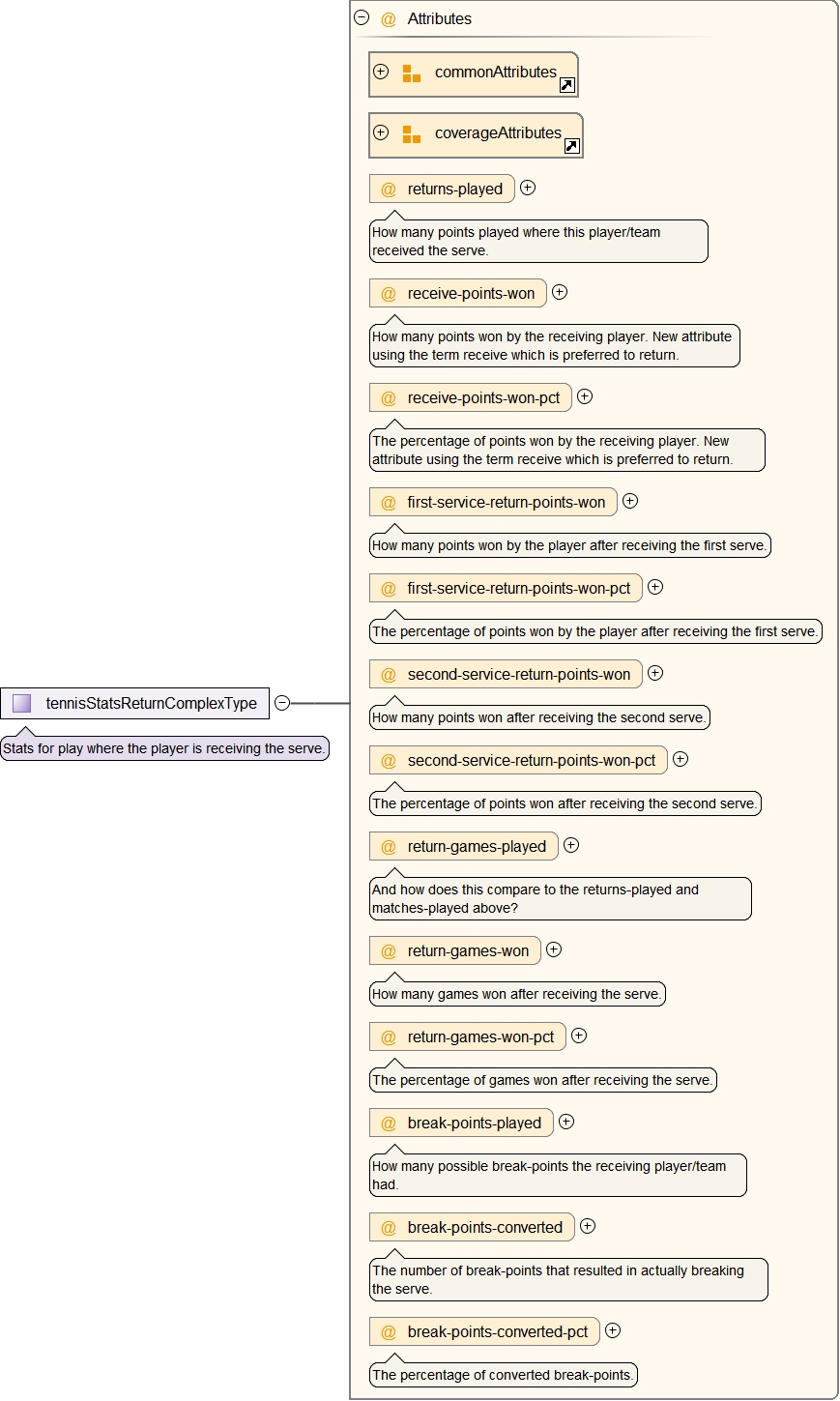Click the @ icon beside break-points-converted

(x=389, y=1228)
